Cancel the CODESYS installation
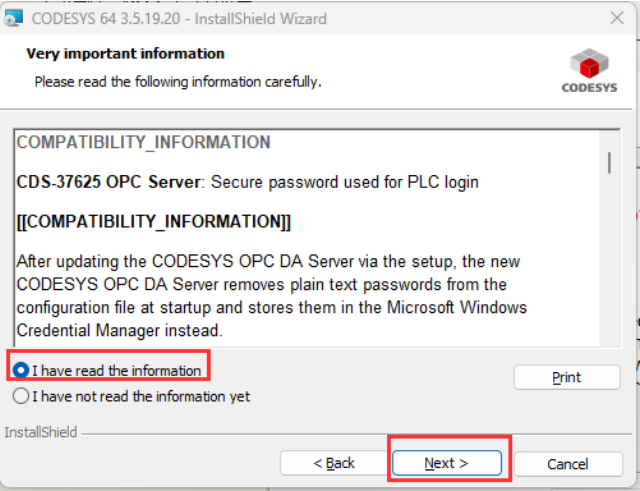 568,464
